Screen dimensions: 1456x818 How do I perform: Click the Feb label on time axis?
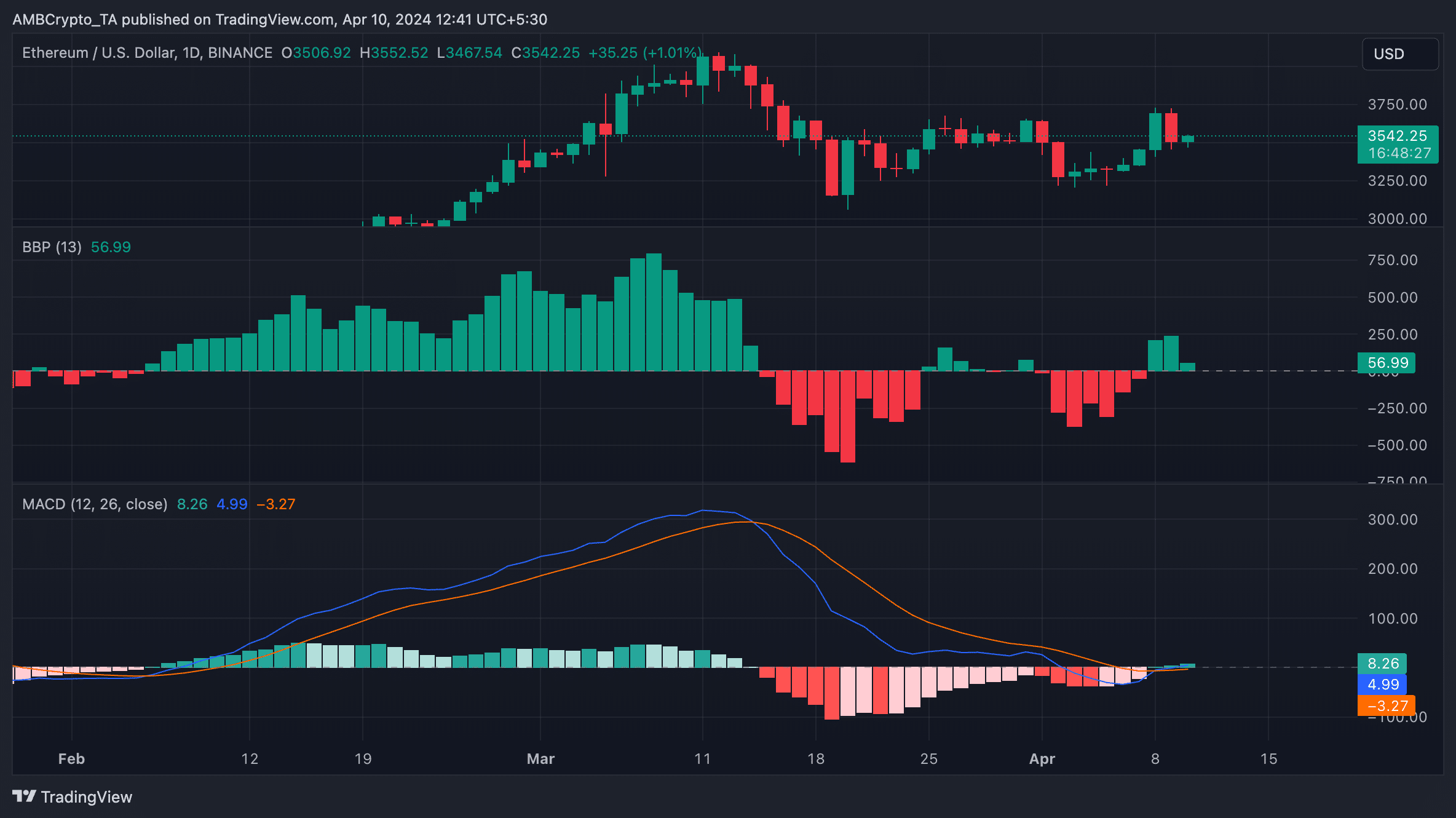(x=71, y=759)
